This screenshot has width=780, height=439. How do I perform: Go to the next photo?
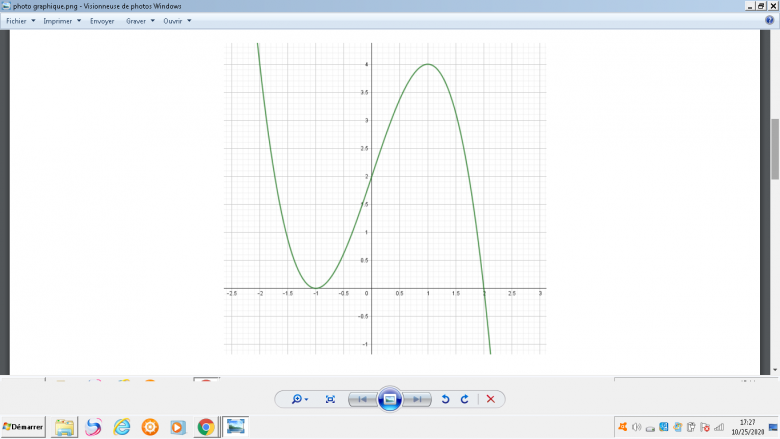417,399
